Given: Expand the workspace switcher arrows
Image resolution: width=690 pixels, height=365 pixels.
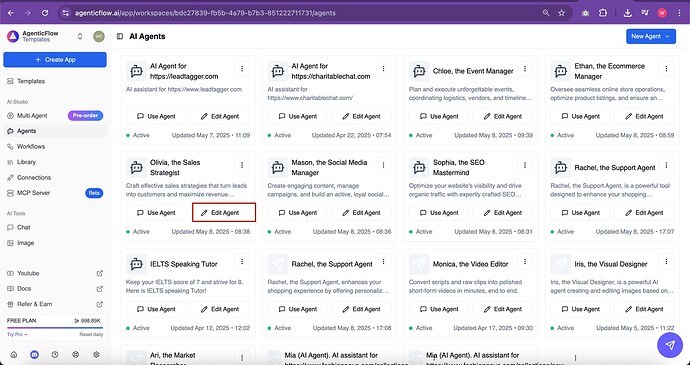Looking at the screenshot, I should 80,37.
